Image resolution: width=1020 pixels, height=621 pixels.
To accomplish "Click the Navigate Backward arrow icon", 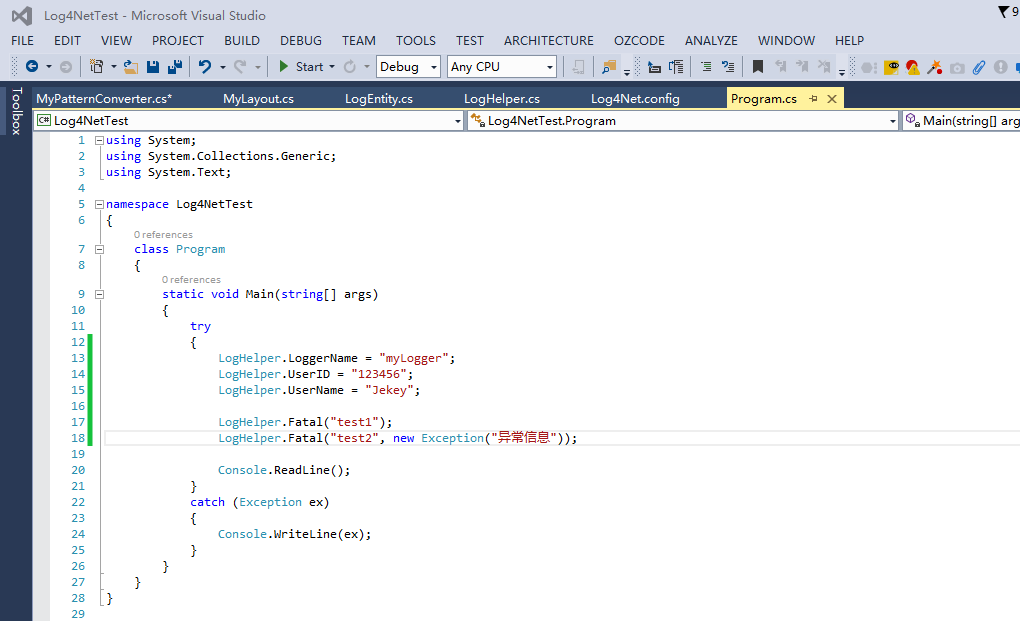I will [31, 66].
